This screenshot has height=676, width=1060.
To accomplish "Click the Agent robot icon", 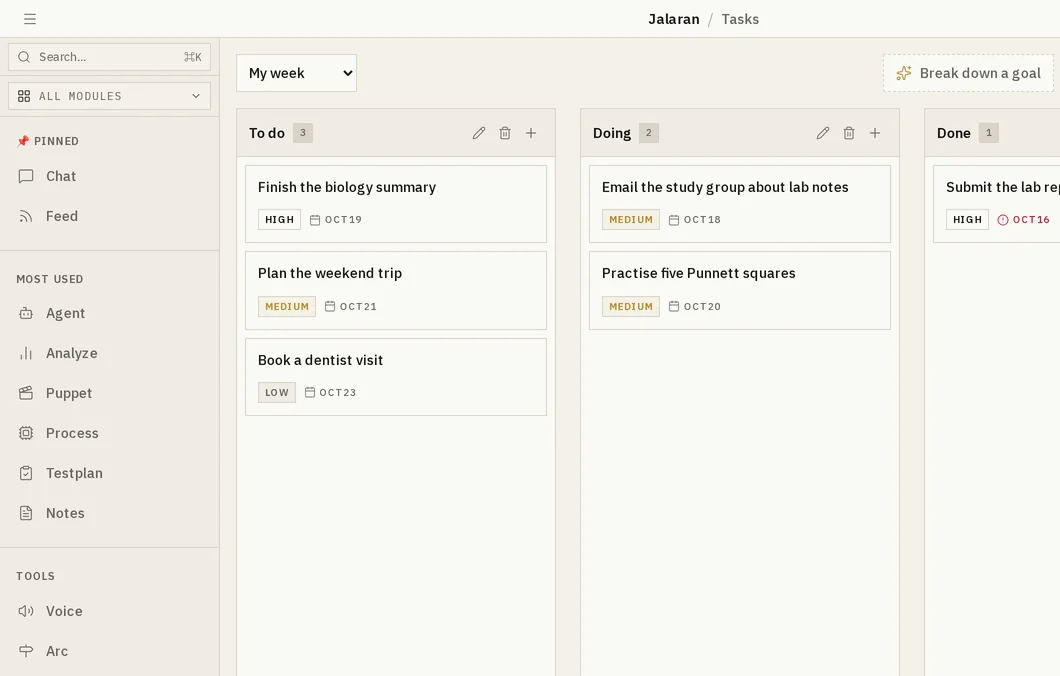I will click(26, 313).
